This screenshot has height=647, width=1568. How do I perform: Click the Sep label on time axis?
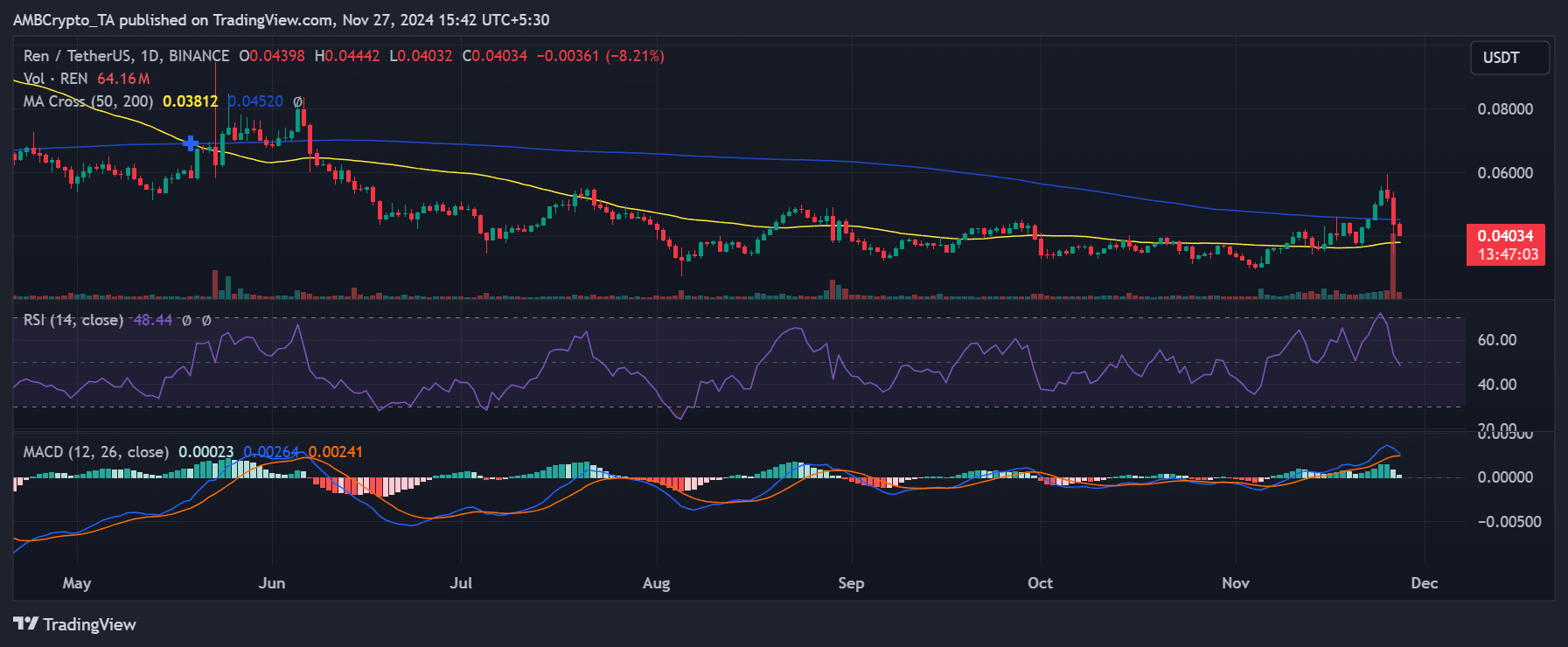[x=851, y=583]
